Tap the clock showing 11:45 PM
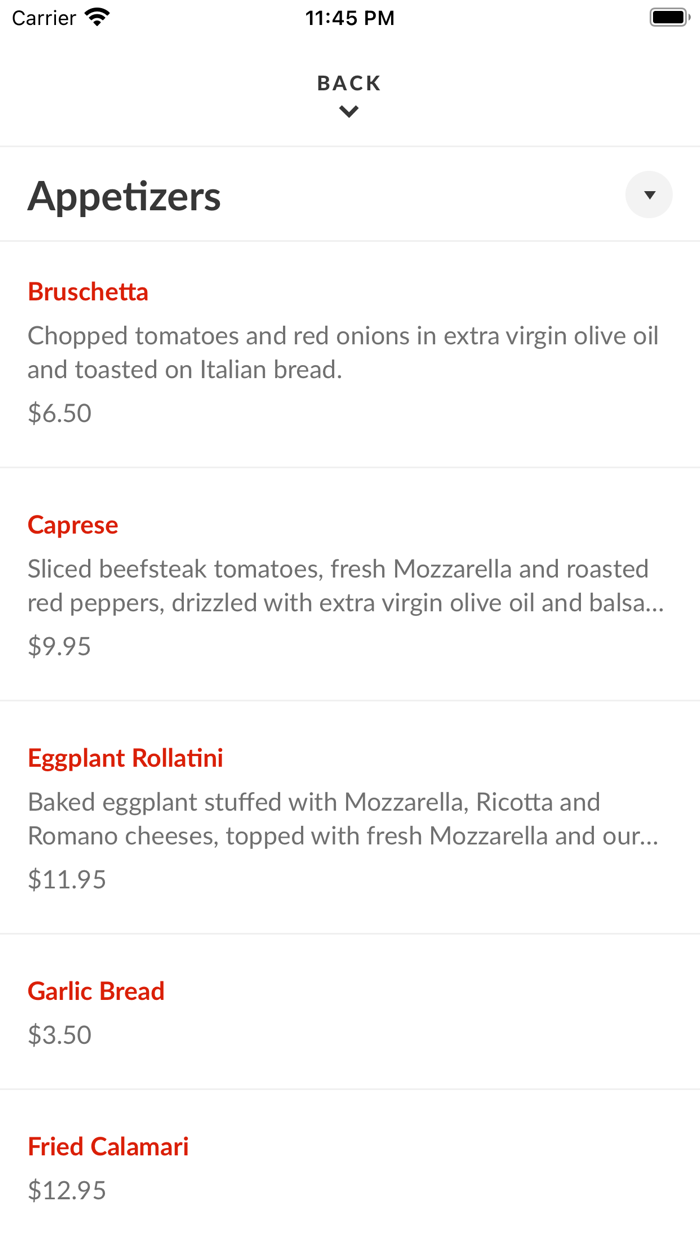This screenshot has width=700, height=1244. [x=349, y=17]
